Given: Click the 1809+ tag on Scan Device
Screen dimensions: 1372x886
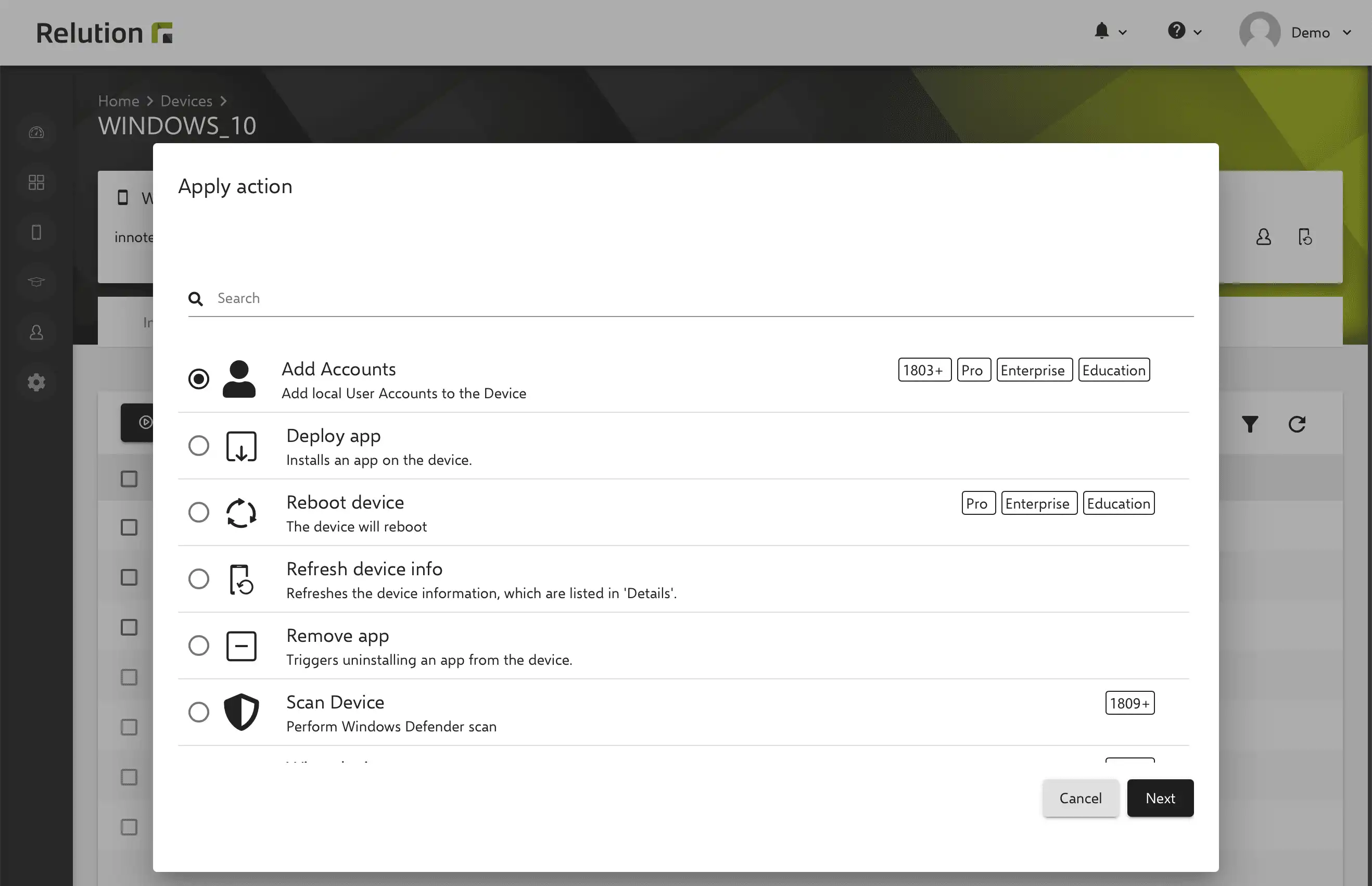Looking at the screenshot, I should tap(1129, 703).
